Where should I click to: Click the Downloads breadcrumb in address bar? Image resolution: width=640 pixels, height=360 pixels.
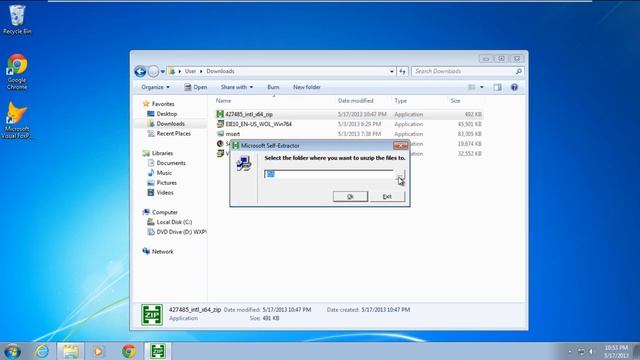click(x=220, y=71)
